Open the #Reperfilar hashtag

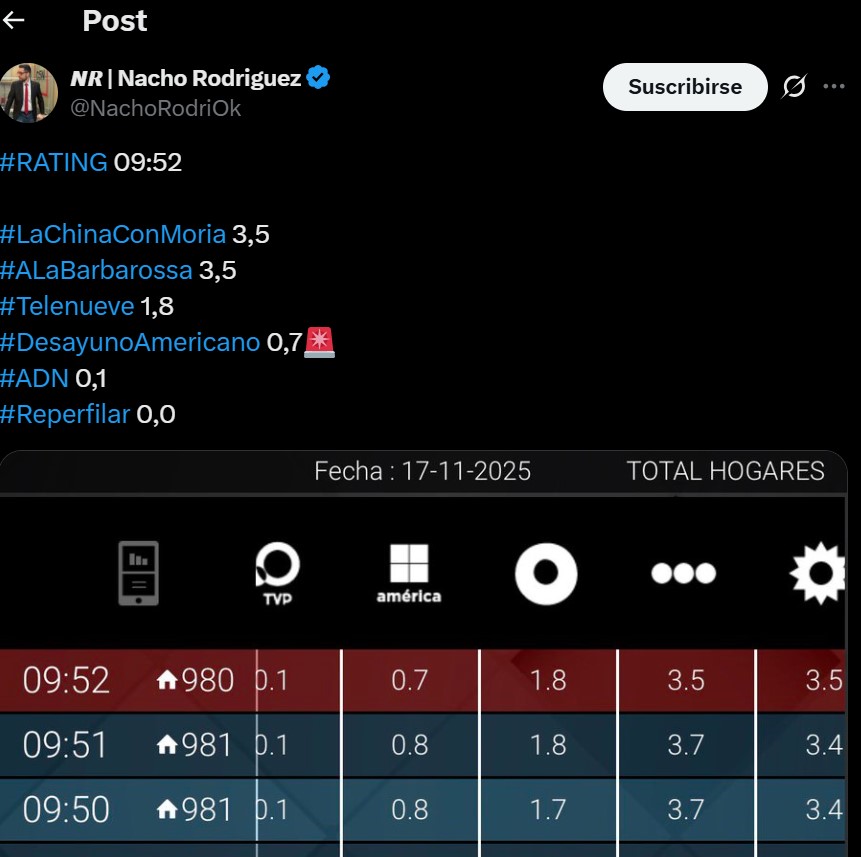point(65,414)
